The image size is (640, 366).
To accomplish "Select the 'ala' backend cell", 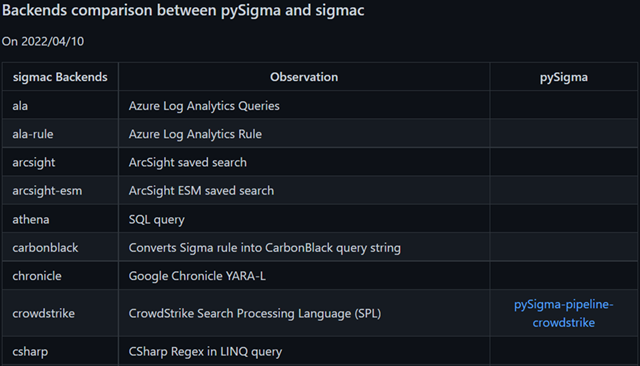I will pyautogui.click(x=60, y=106).
